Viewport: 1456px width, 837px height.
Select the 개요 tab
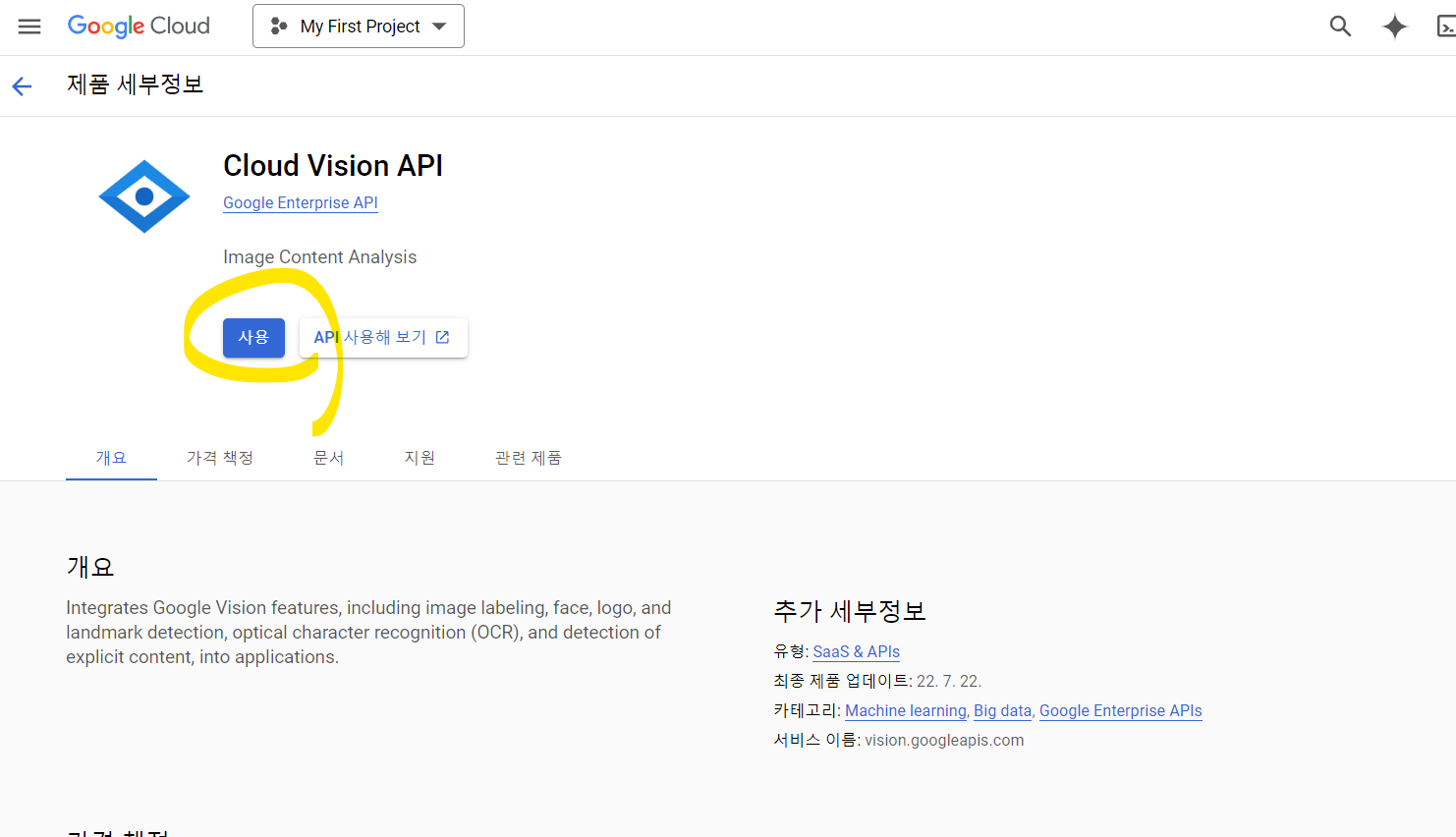tap(111, 458)
